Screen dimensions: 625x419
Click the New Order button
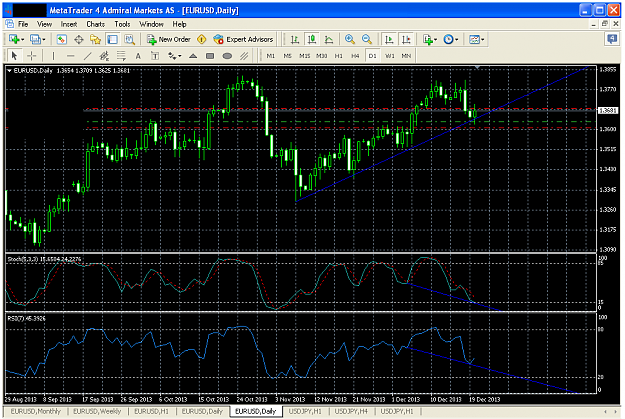click(x=169, y=39)
